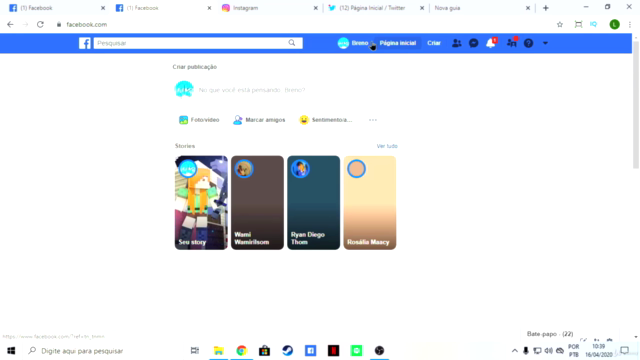Open Chrome three-dot menu
640x360 pixels.
pos(630,24)
